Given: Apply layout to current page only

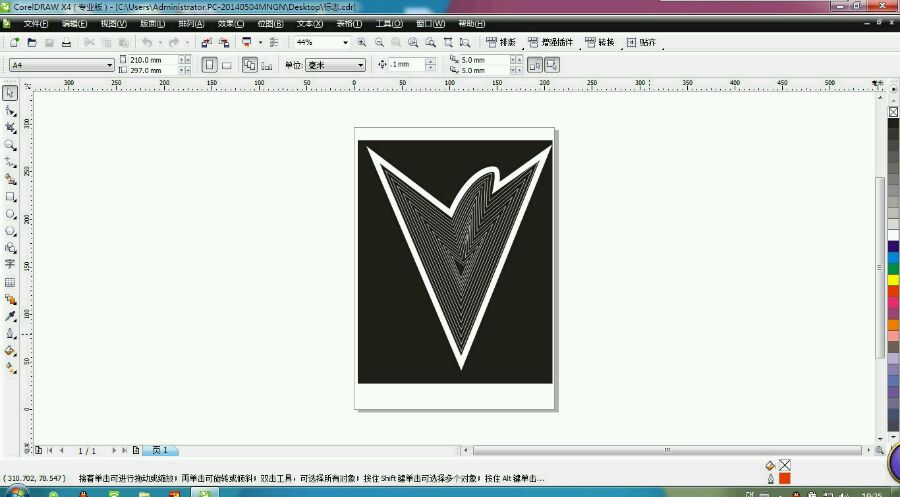Looking at the screenshot, I should coord(266,65).
